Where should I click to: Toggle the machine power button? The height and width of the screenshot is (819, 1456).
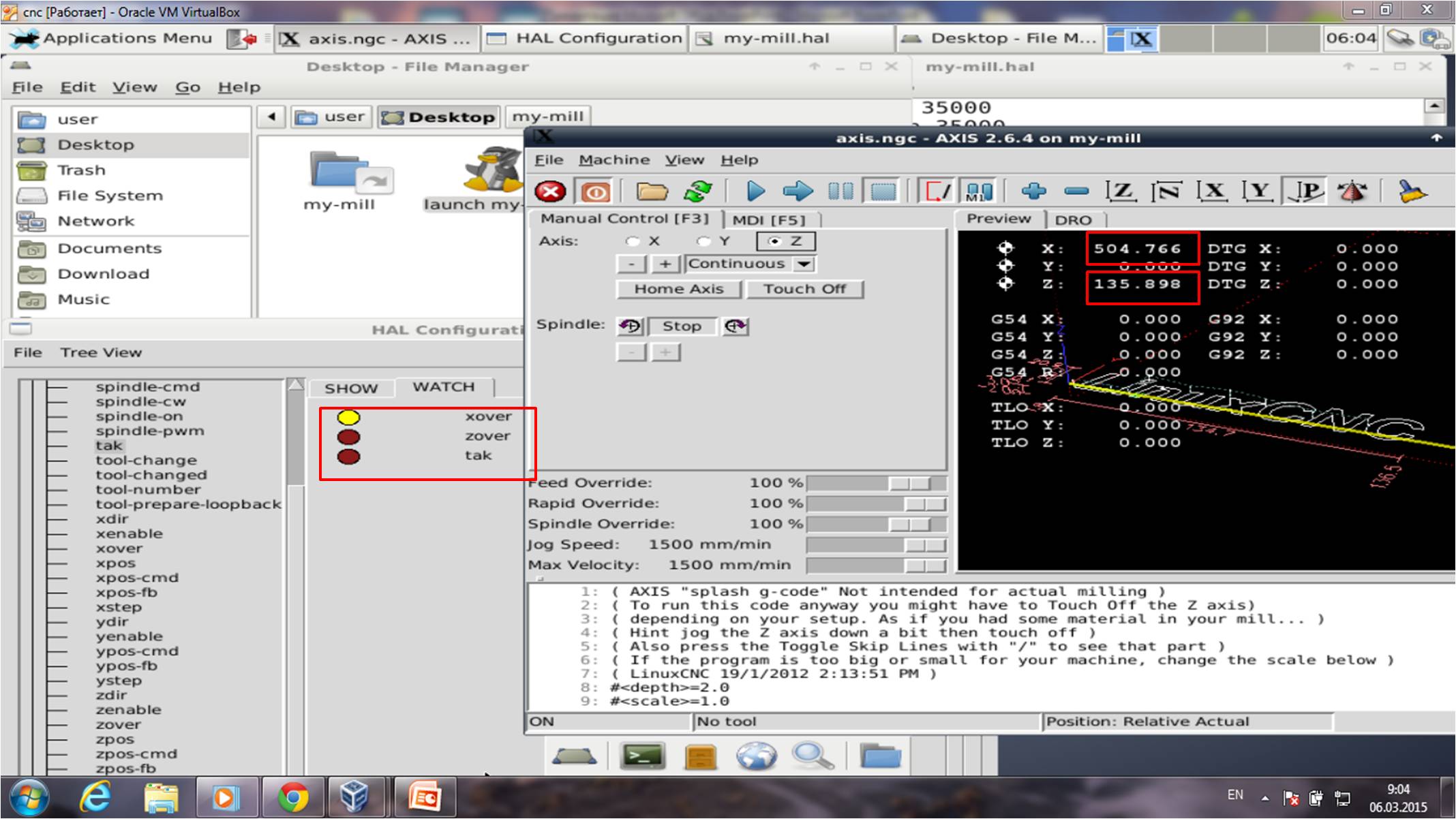(595, 192)
